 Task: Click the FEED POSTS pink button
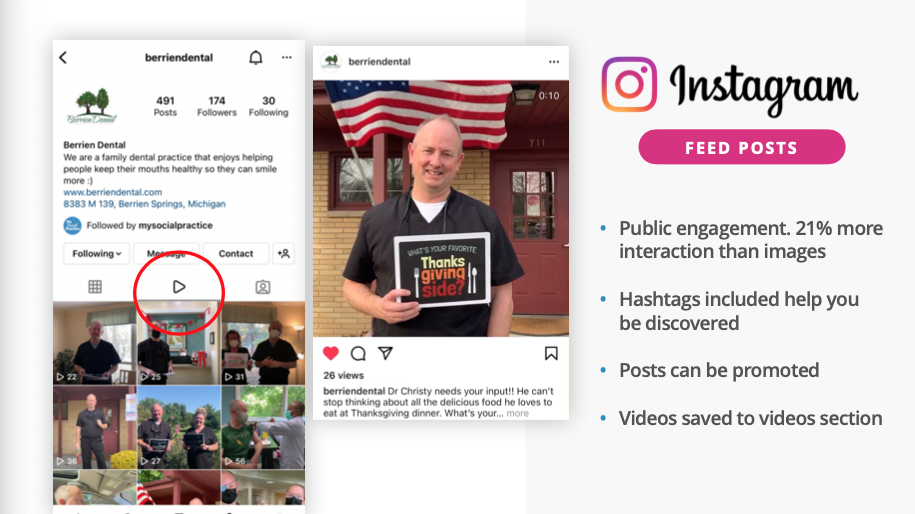point(742,147)
